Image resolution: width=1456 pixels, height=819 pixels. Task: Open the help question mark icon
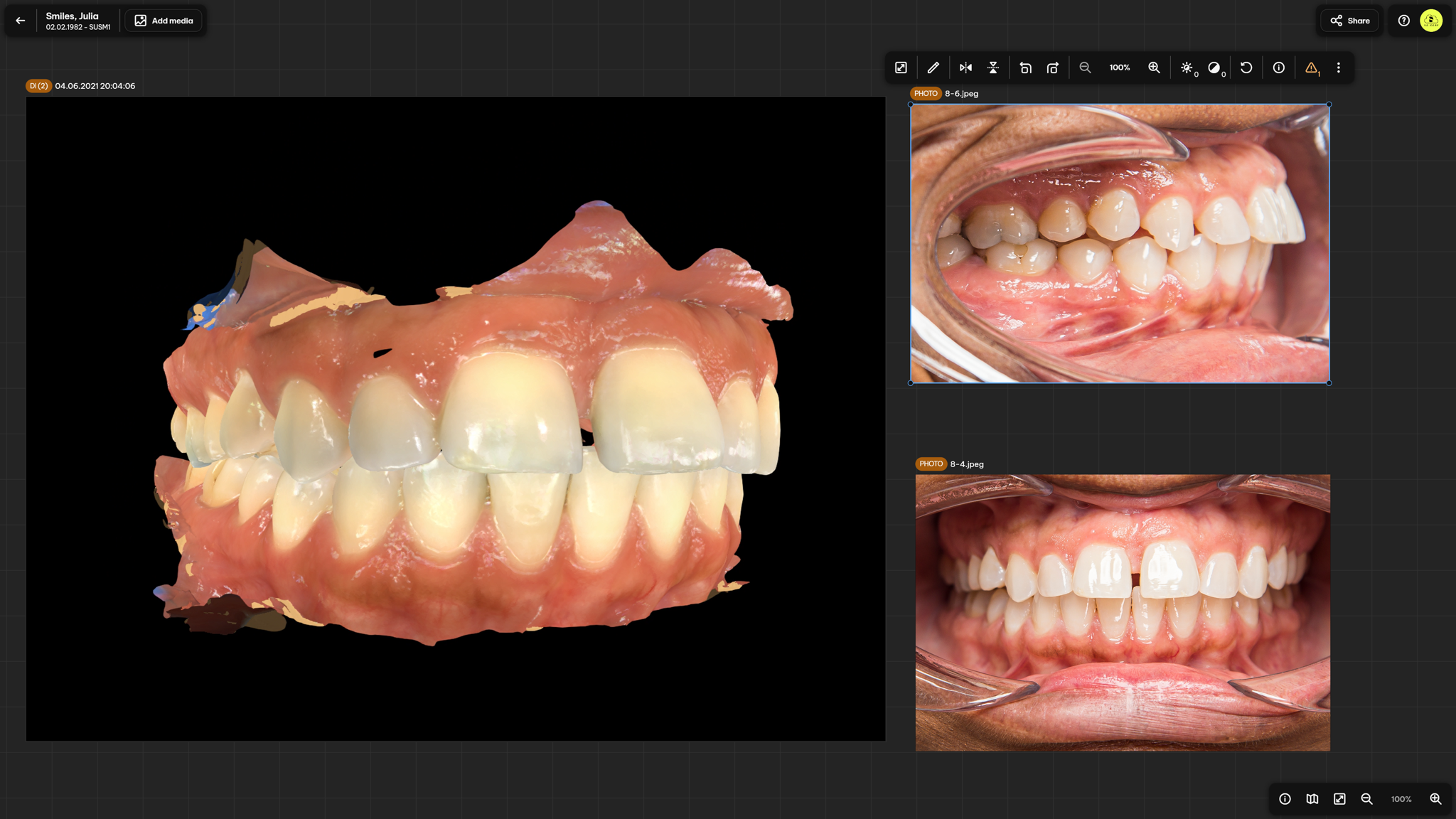[x=1403, y=21]
